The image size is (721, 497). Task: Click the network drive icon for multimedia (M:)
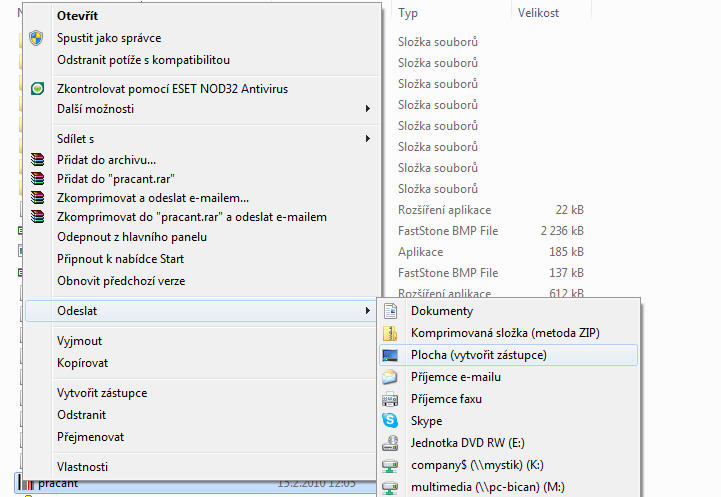click(390, 487)
